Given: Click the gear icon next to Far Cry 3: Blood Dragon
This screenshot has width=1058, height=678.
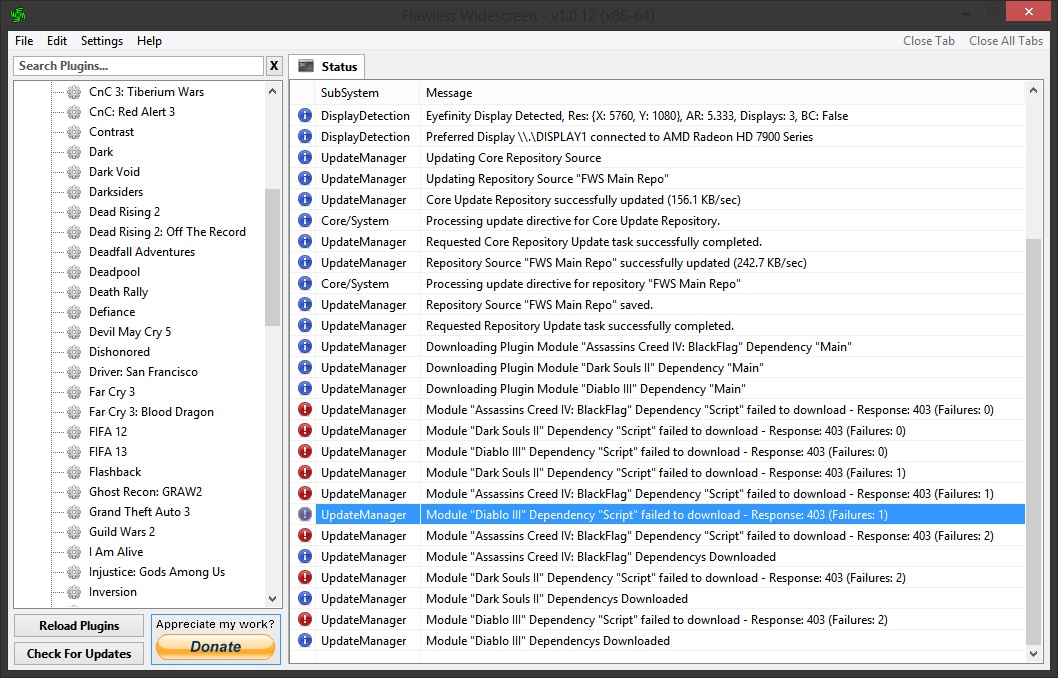Looking at the screenshot, I should click(x=74, y=412).
